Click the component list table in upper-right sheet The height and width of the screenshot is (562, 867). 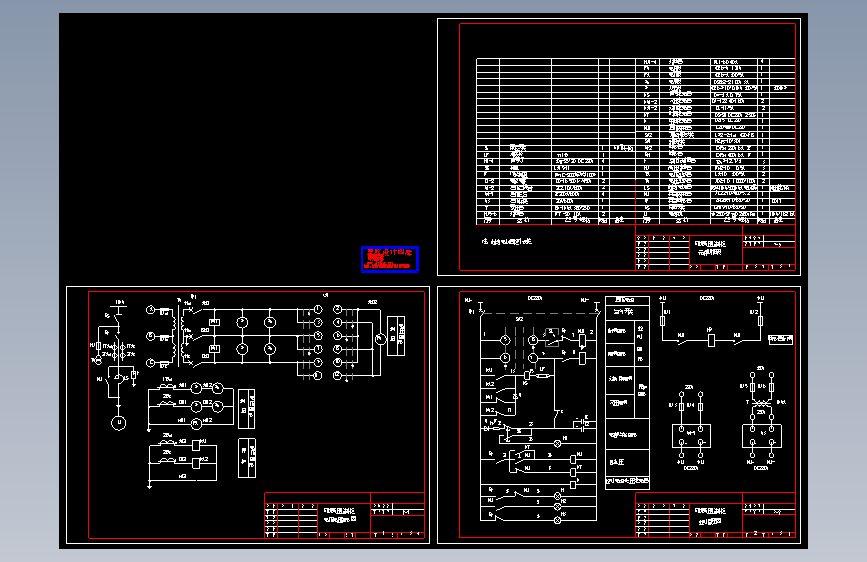[636, 141]
